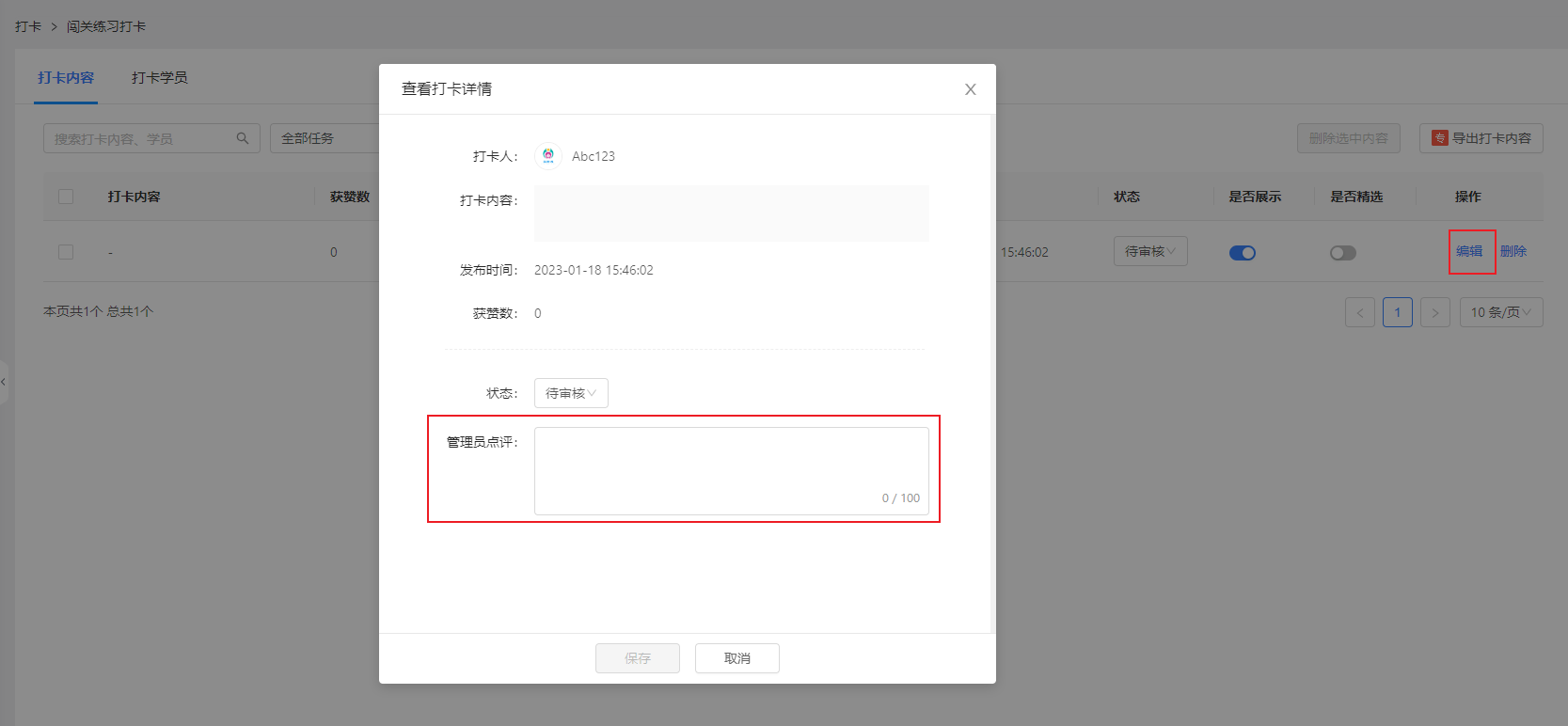
Task: Click the 2023-01-18 15:46:02 publish time
Action: coord(594,270)
